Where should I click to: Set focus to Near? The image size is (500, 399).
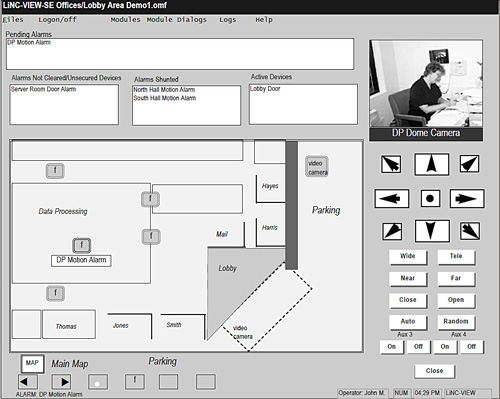click(x=408, y=278)
